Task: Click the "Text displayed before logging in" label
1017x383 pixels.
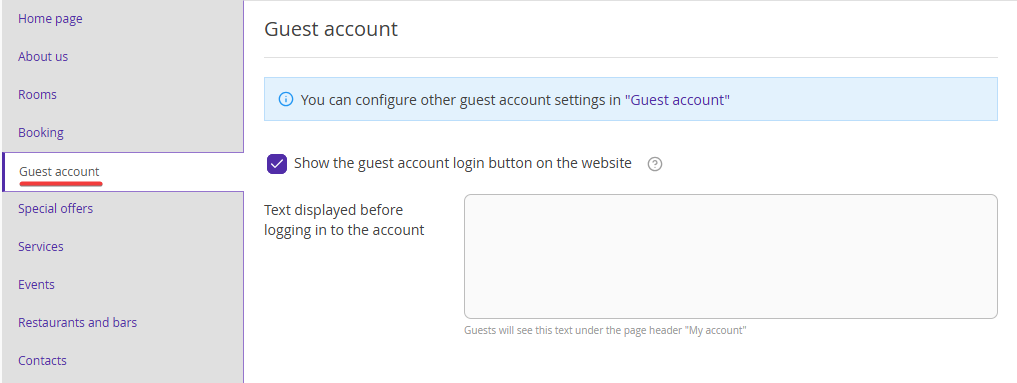Action: pyautogui.click(x=344, y=220)
